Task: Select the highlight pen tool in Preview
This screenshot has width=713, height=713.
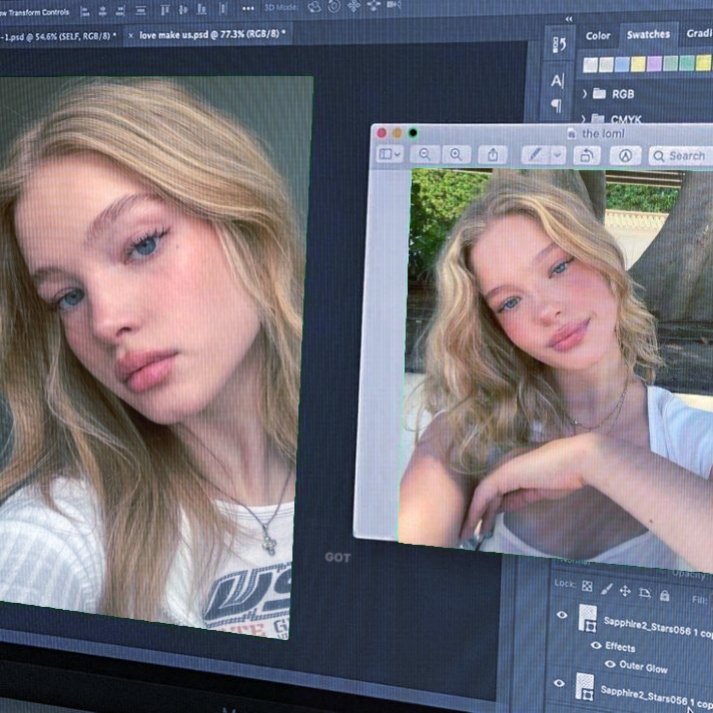Action: tap(536, 155)
